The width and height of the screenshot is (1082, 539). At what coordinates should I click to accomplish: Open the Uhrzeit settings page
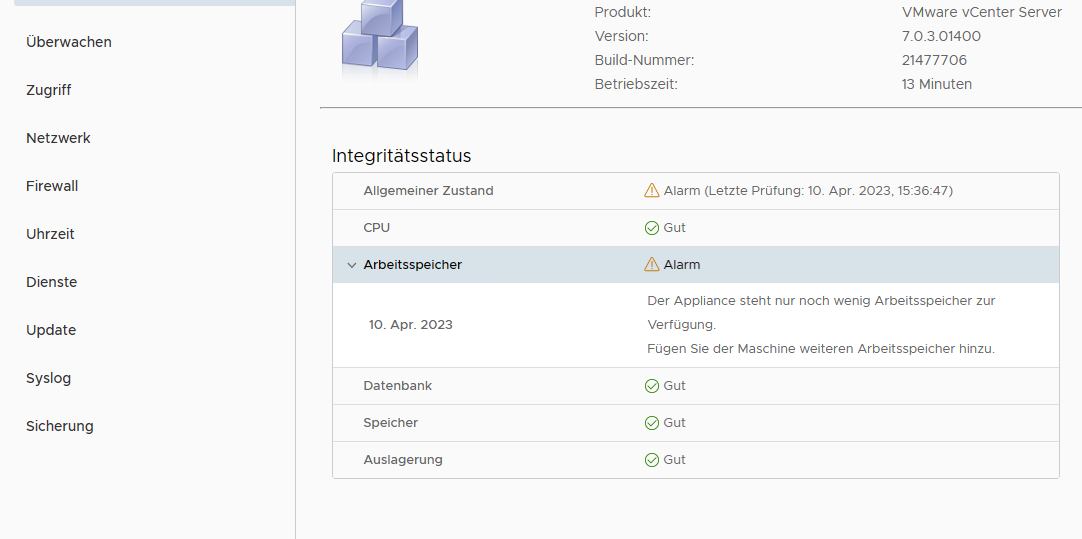50,234
